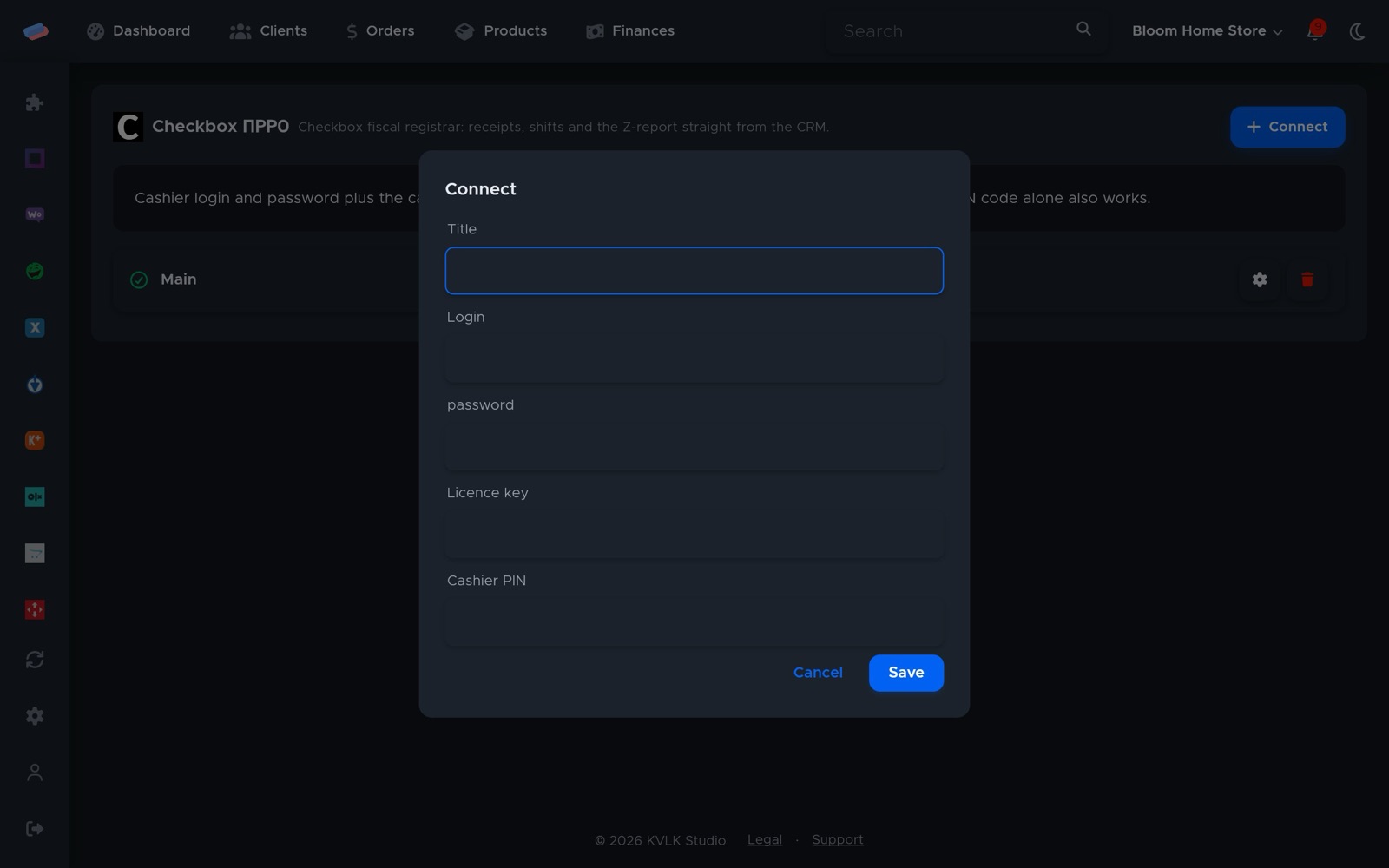The height and width of the screenshot is (868, 1389).
Task: Click the Checkbox ПРРО page title
Action: click(x=221, y=127)
